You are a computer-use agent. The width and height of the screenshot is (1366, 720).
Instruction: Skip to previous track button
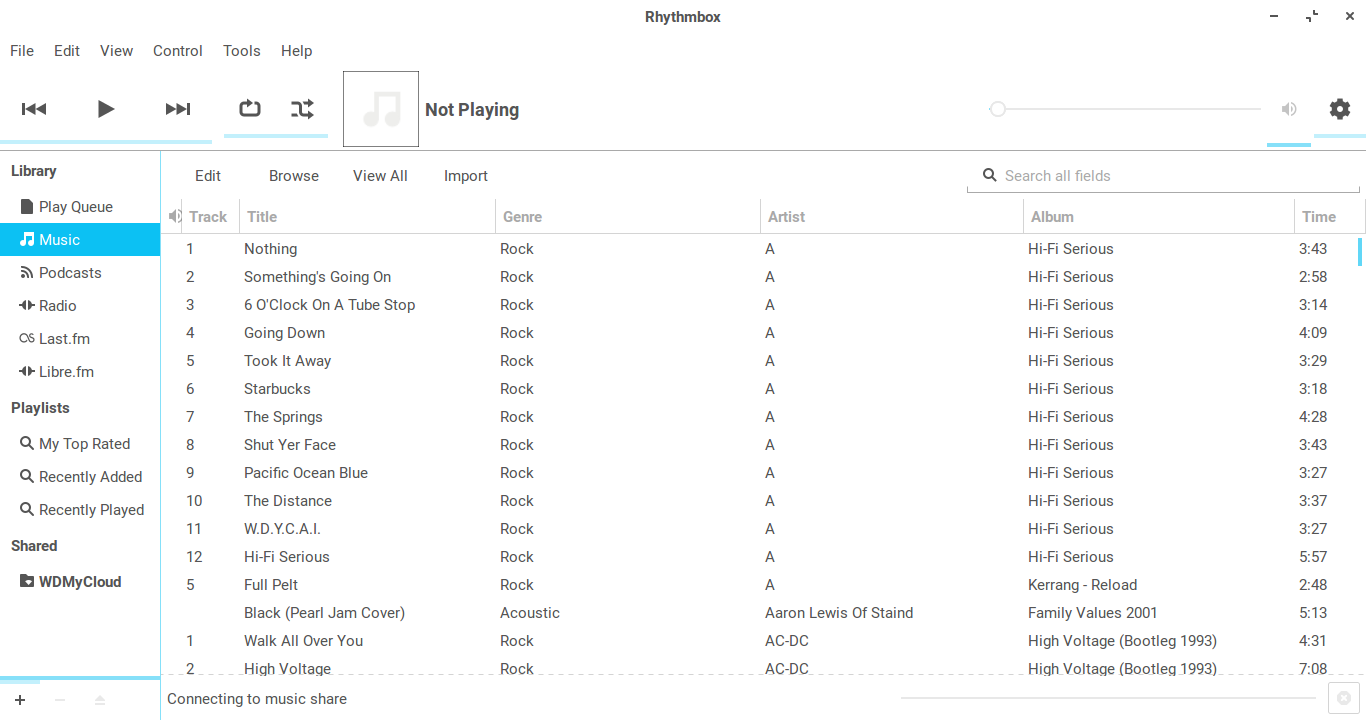coord(34,109)
